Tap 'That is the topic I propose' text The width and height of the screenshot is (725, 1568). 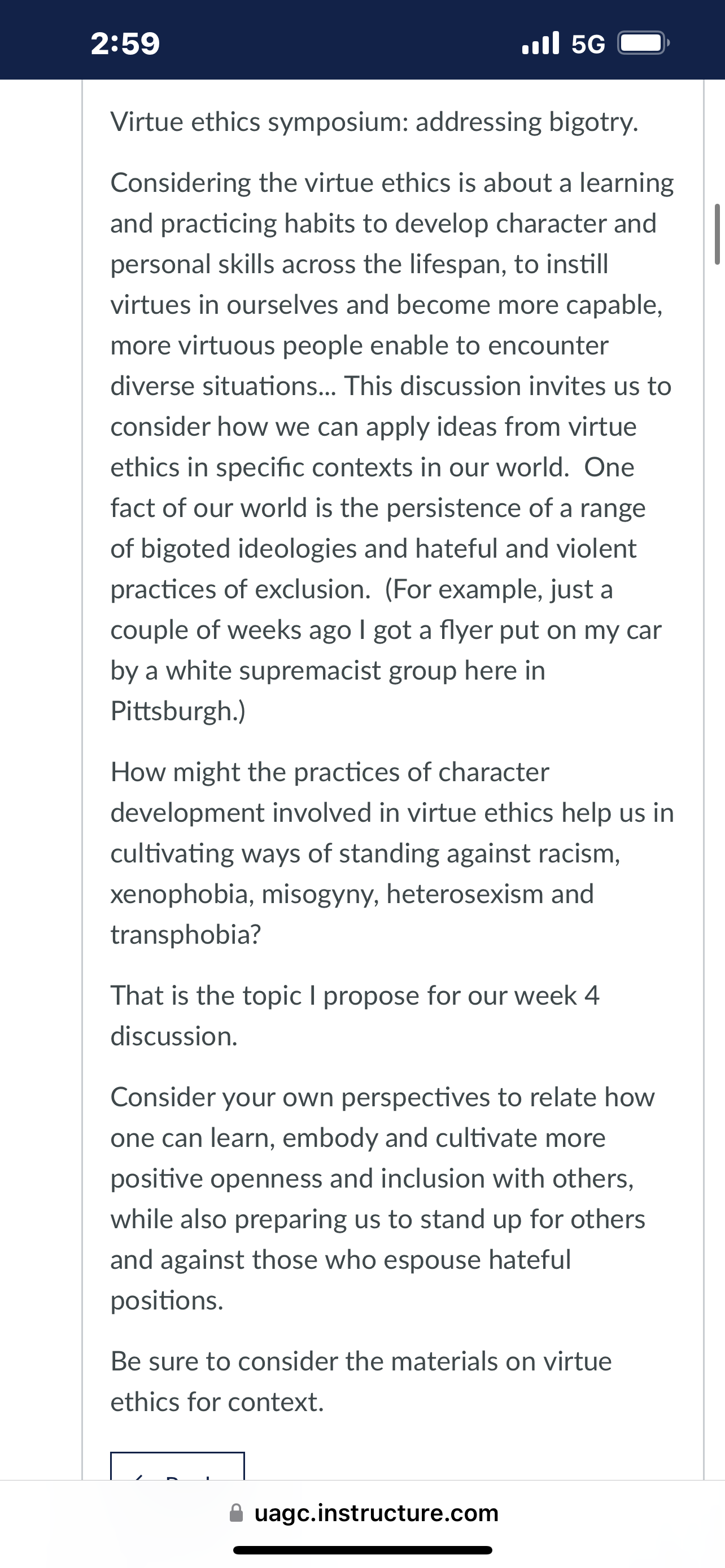click(x=355, y=1015)
